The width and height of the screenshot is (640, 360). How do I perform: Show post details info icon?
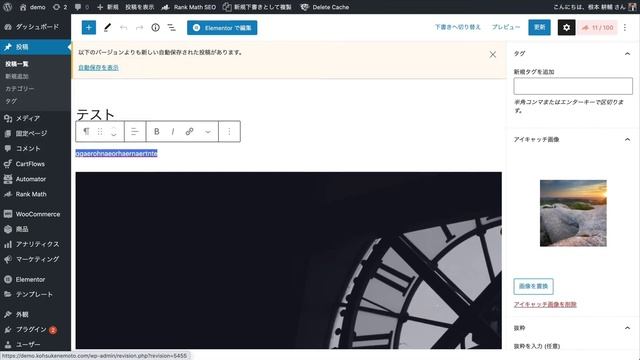[156, 27]
